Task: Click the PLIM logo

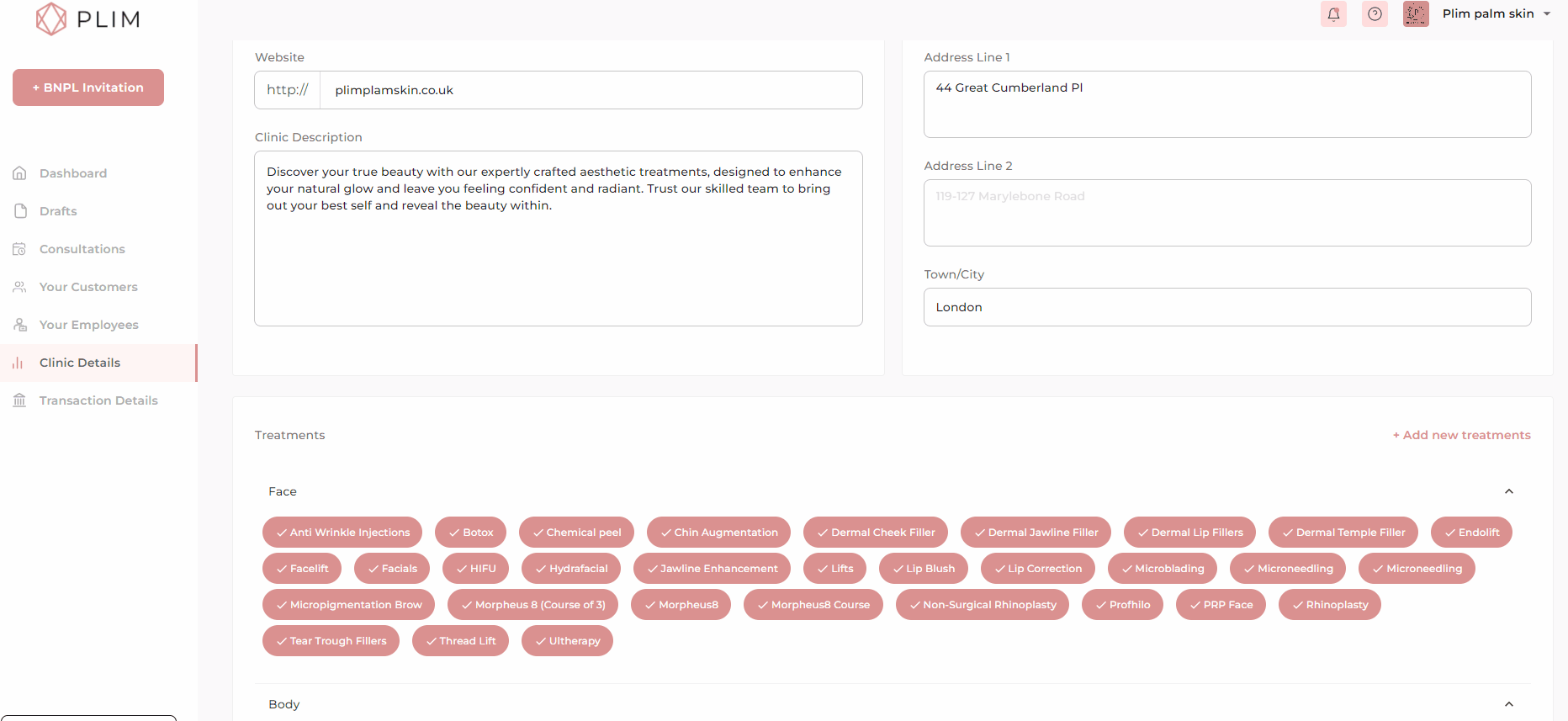Action: click(88, 19)
